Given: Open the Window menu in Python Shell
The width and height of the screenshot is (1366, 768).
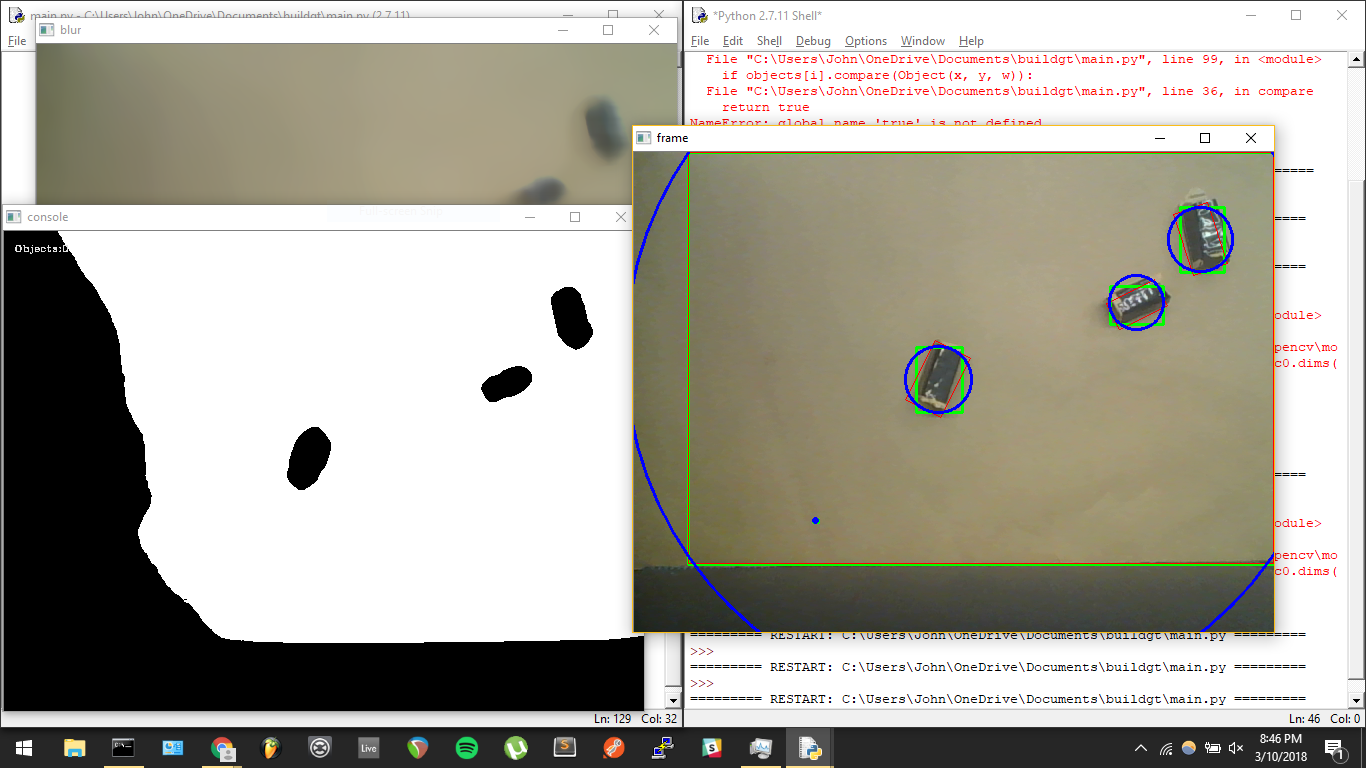Looking at the screenshot, I should point(922,41).
